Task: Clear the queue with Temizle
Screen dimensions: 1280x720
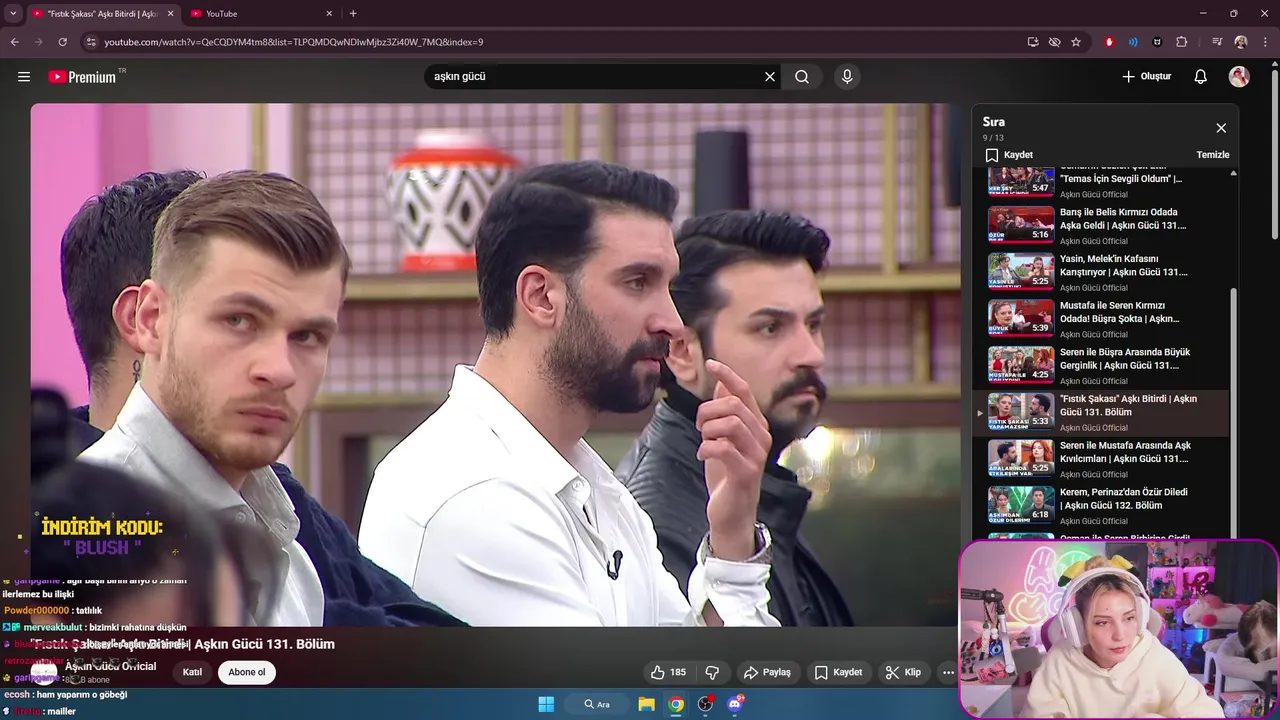Action: pos(1213,155)
